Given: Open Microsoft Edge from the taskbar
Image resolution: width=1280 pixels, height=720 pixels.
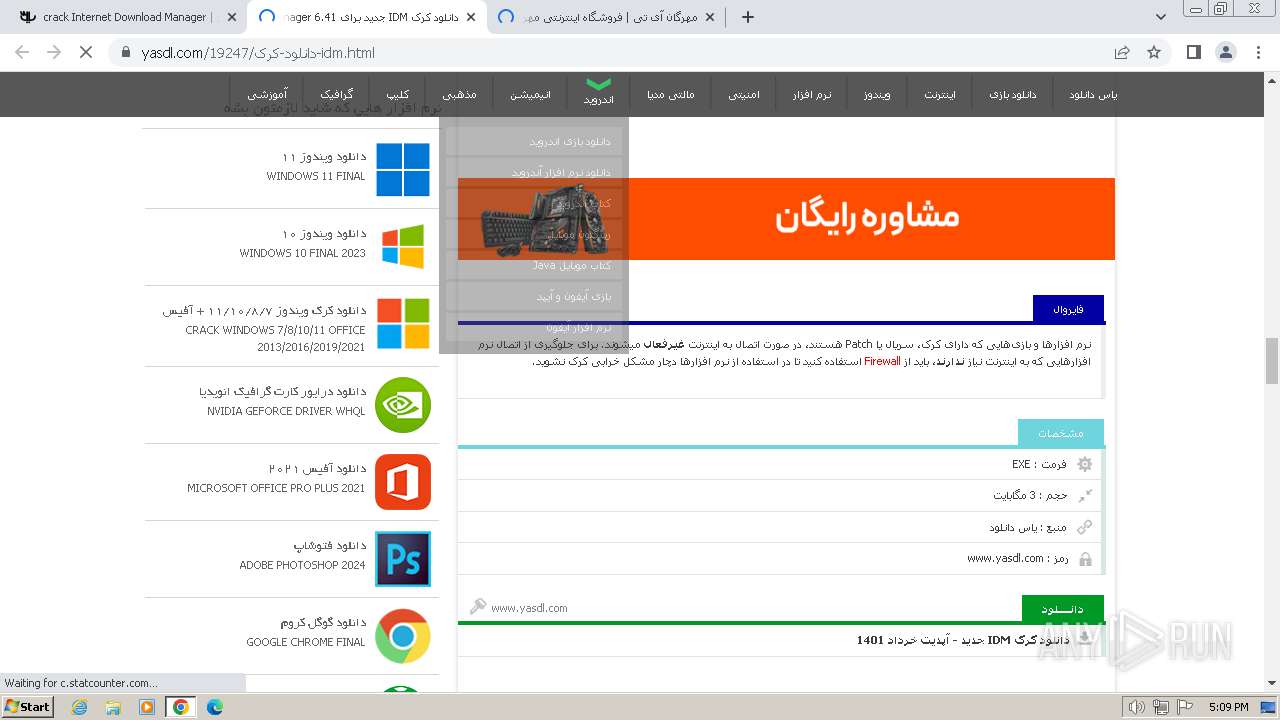Looking at the screenshot, I should (x=214, y=707).
